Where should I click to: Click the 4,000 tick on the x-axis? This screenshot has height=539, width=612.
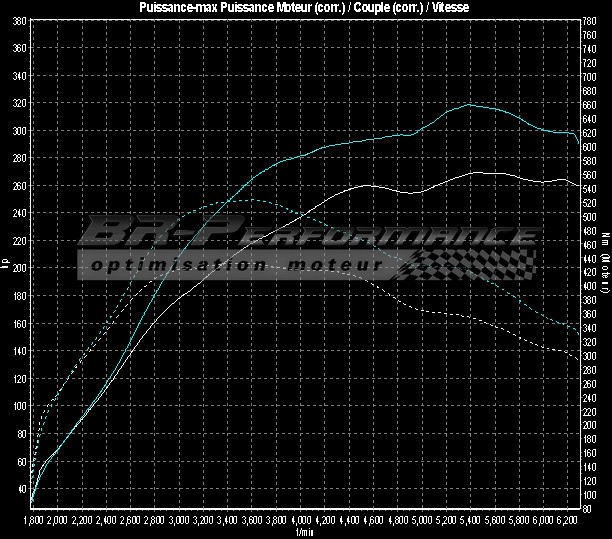[299, 520]
